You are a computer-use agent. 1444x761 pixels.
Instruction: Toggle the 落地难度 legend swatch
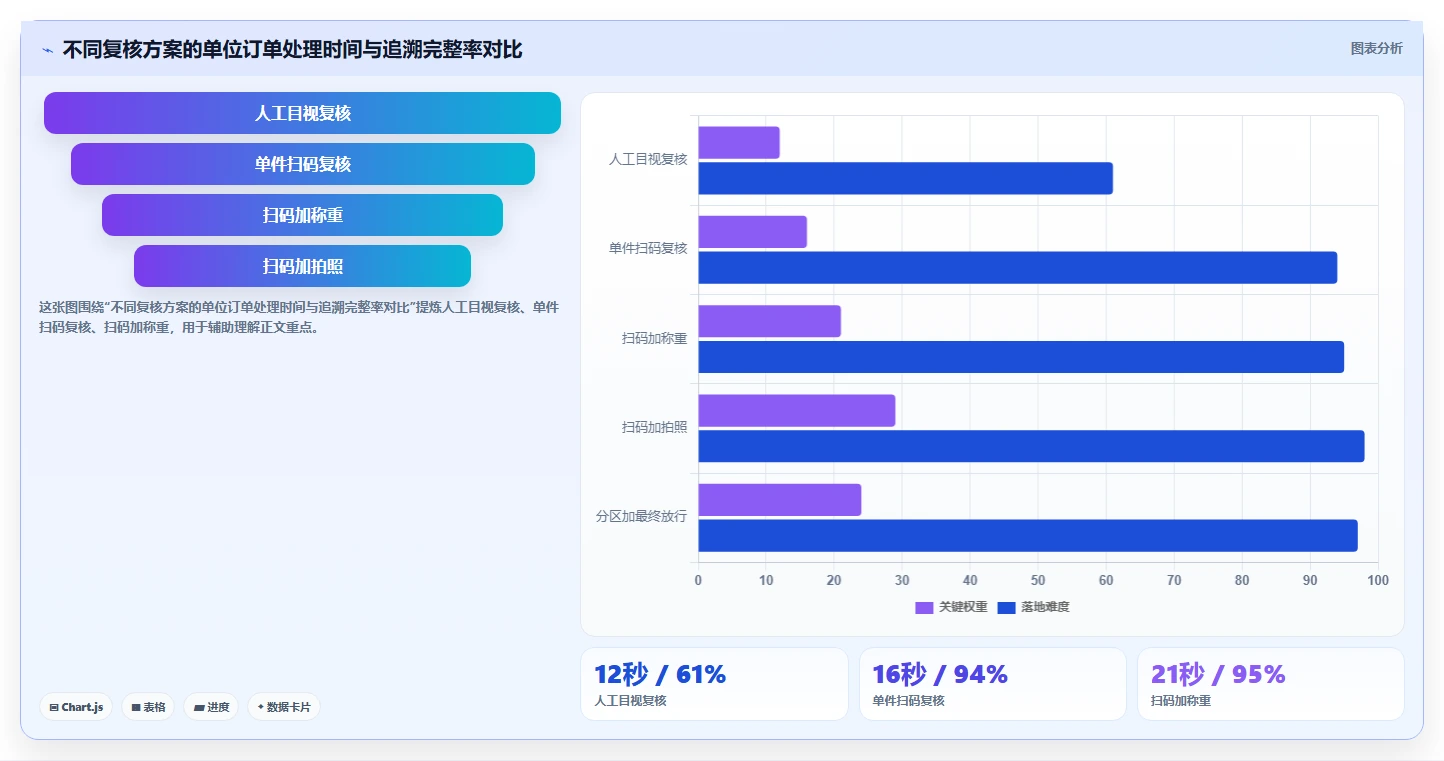pos(1007,608)
